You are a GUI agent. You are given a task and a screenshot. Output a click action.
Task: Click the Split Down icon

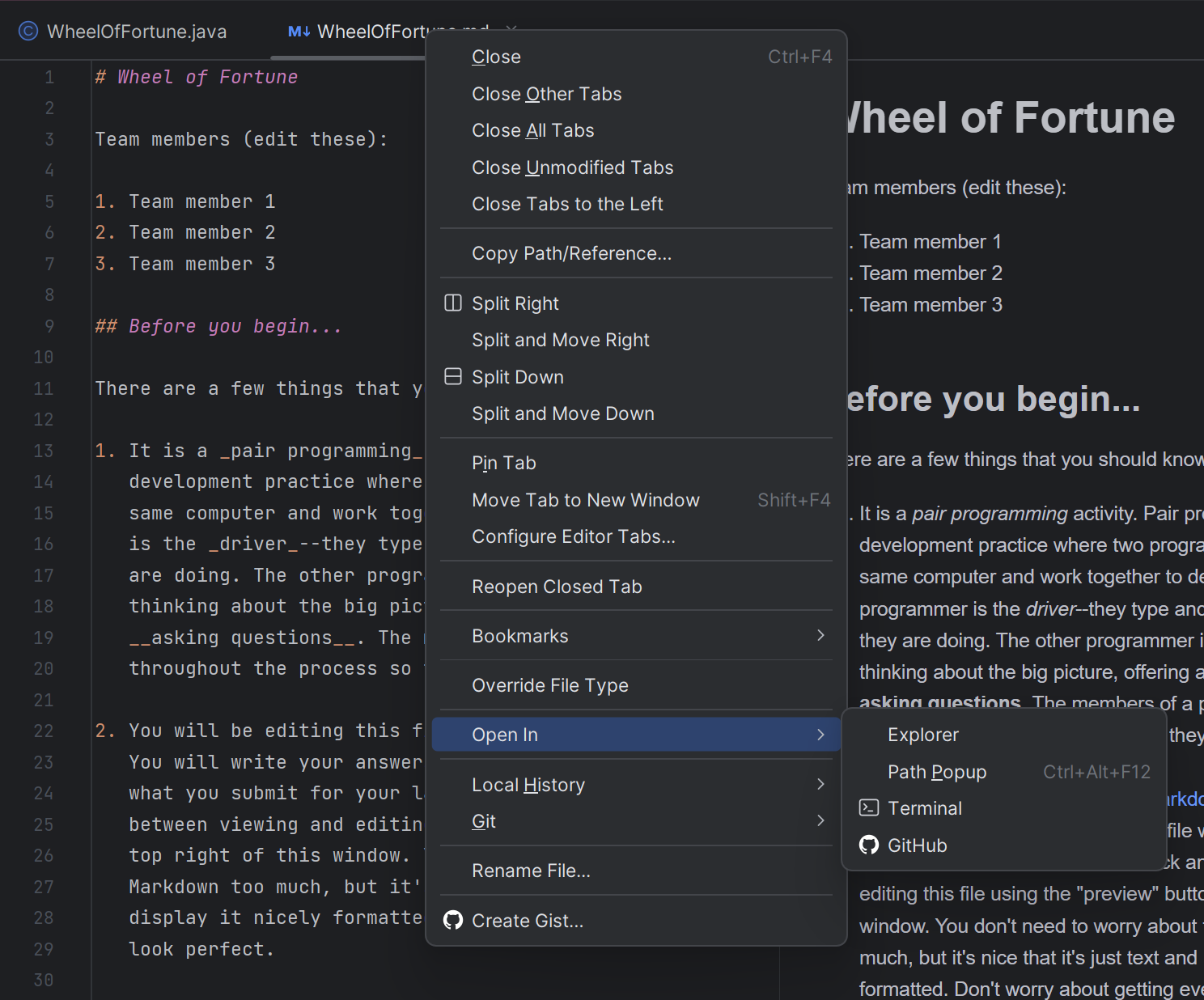pyautogui.click(x=453, y=377)
